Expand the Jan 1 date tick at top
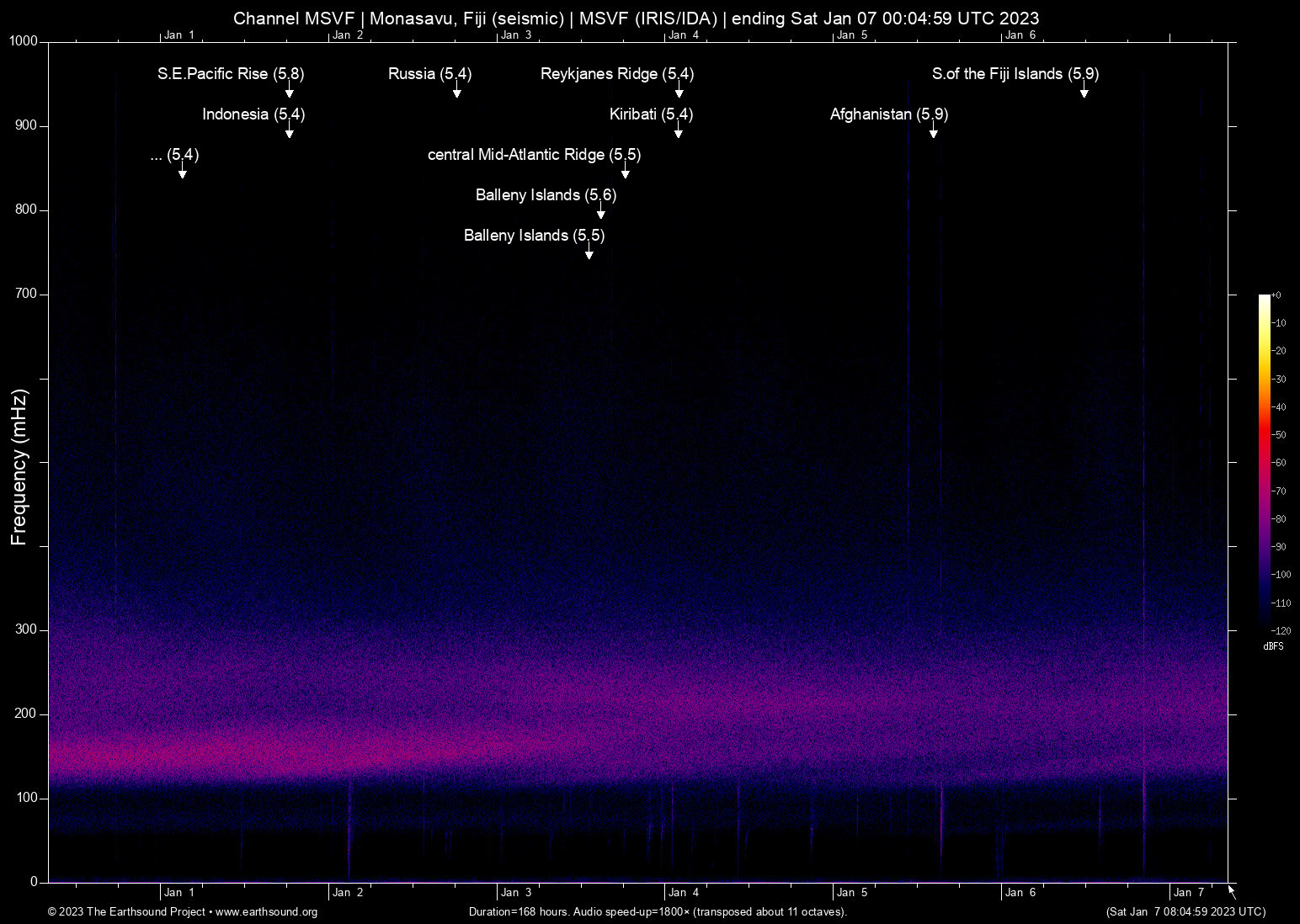This screenshot has width=1300, height=924. click(x=180, y=35)
